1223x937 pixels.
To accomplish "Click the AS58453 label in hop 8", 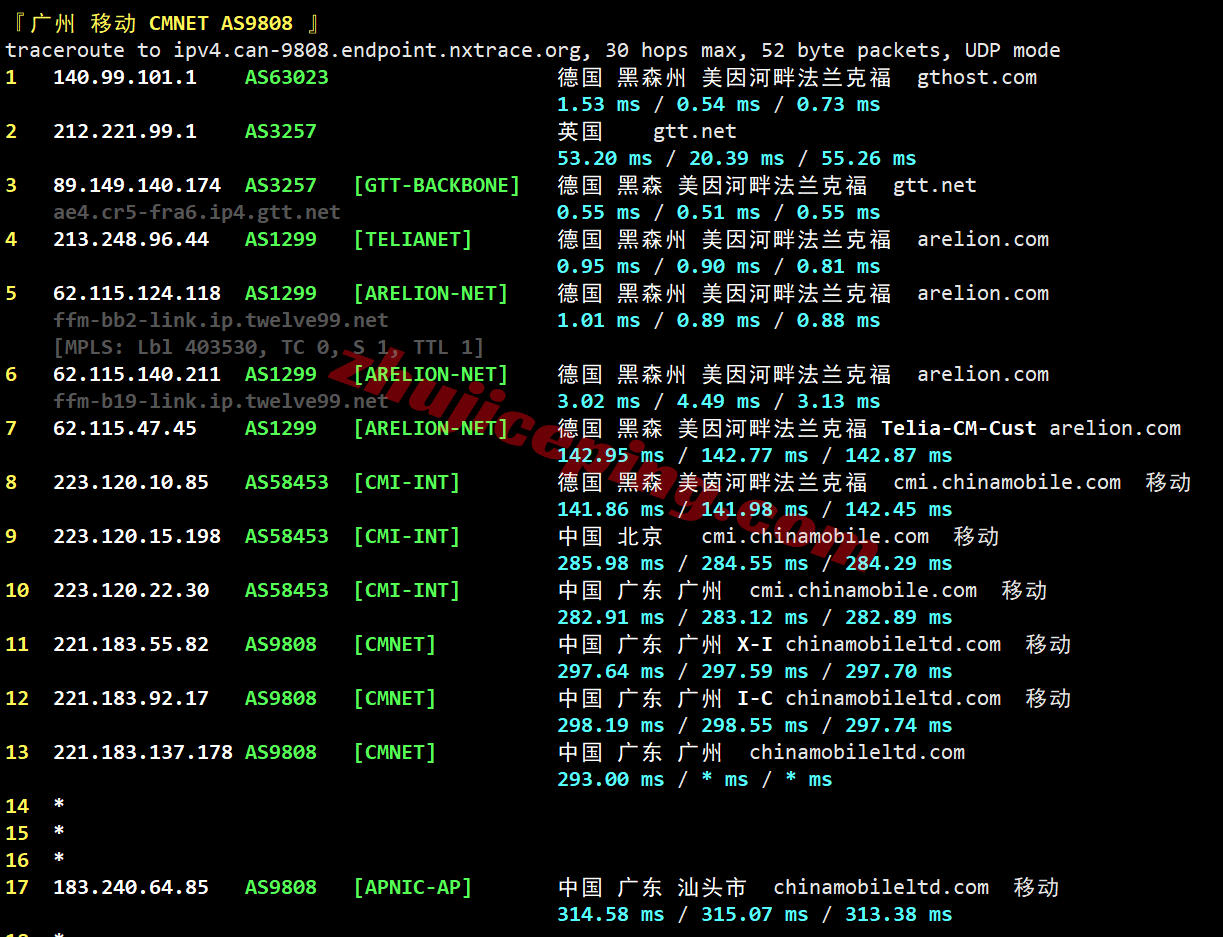I will [286, 482].
